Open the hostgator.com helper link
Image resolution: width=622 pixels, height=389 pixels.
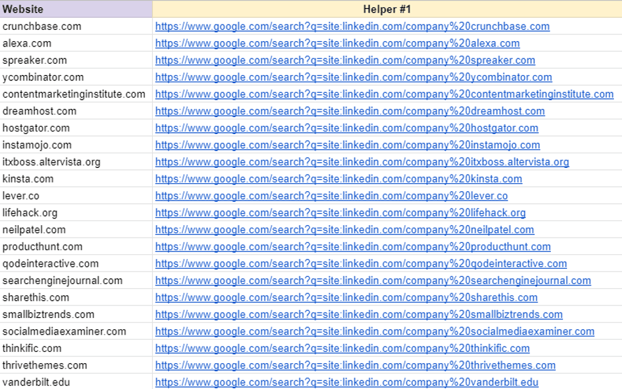point(347,128)
